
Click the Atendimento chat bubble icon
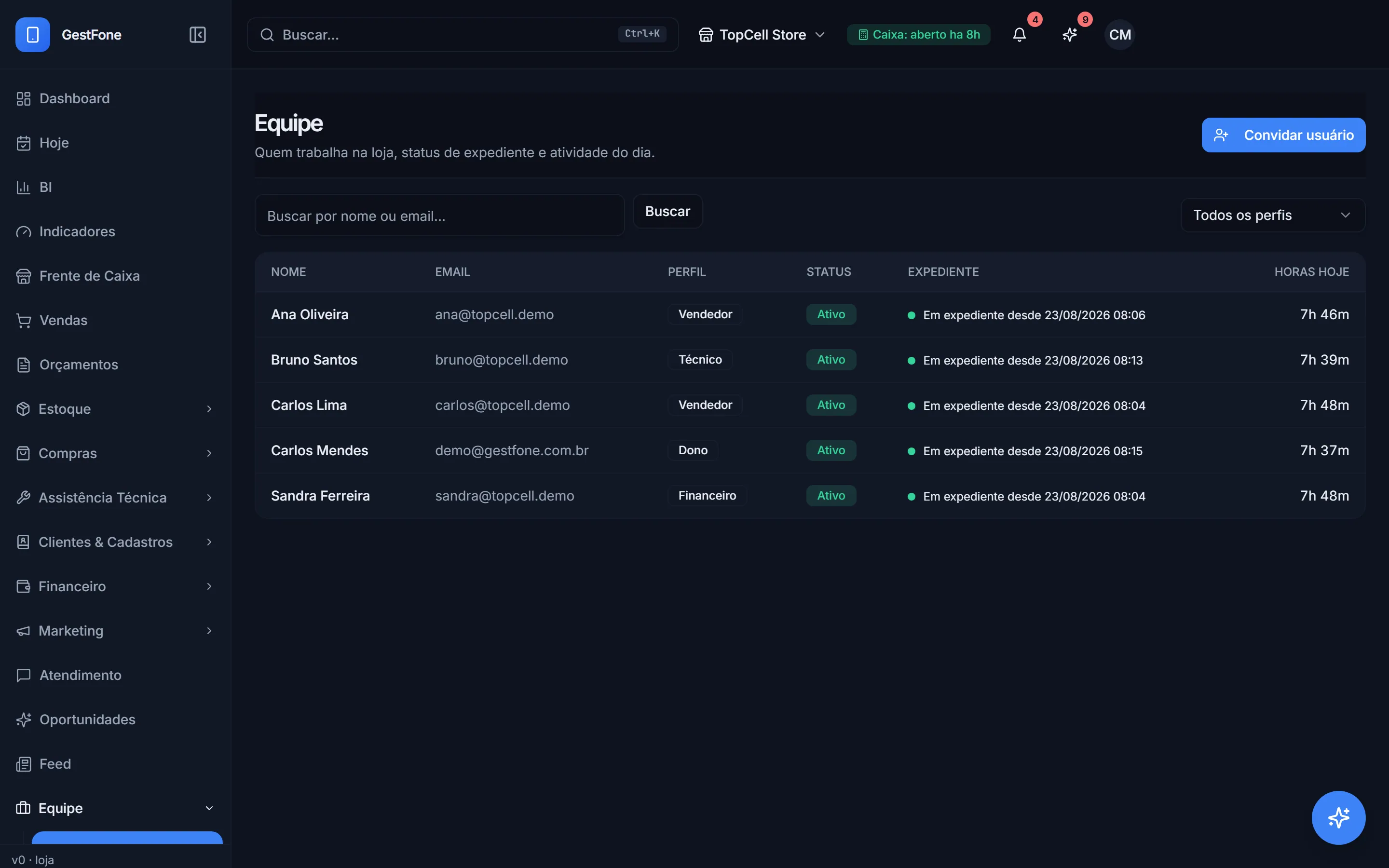(x=24, y=675)
